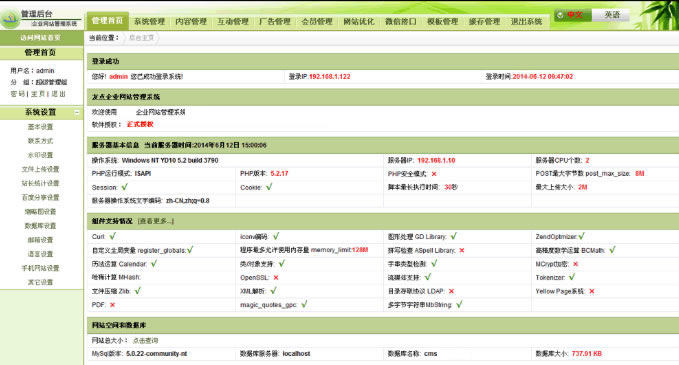Click the 后台主页 breadcrumb
This screenshot has height=365, width=679.
point(142,38)
